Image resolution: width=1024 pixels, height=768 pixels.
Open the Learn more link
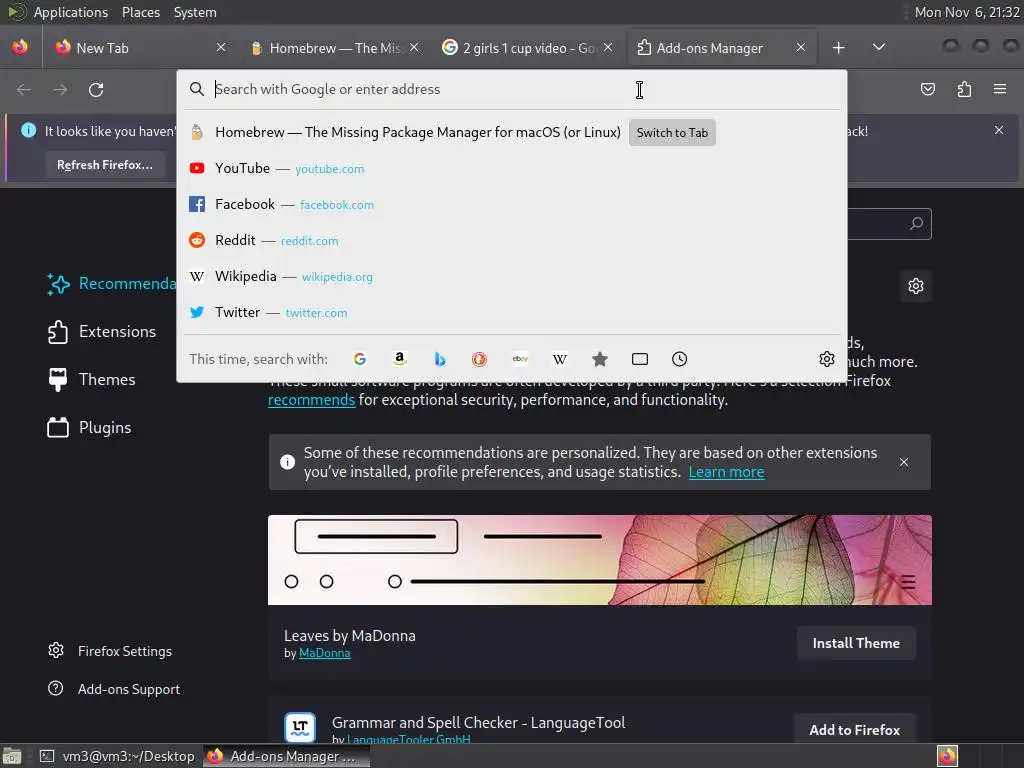click(x=726, y=472)
